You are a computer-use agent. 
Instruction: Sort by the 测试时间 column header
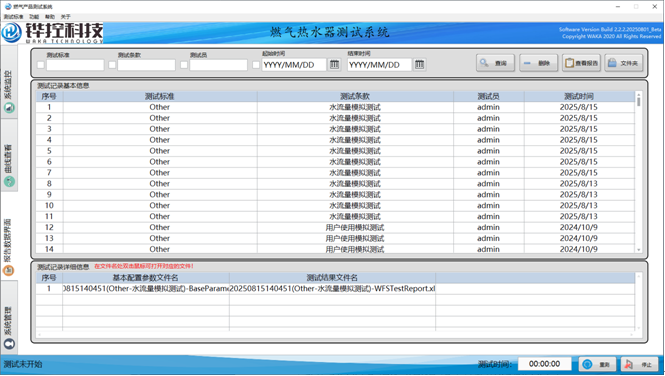[579, 96]
